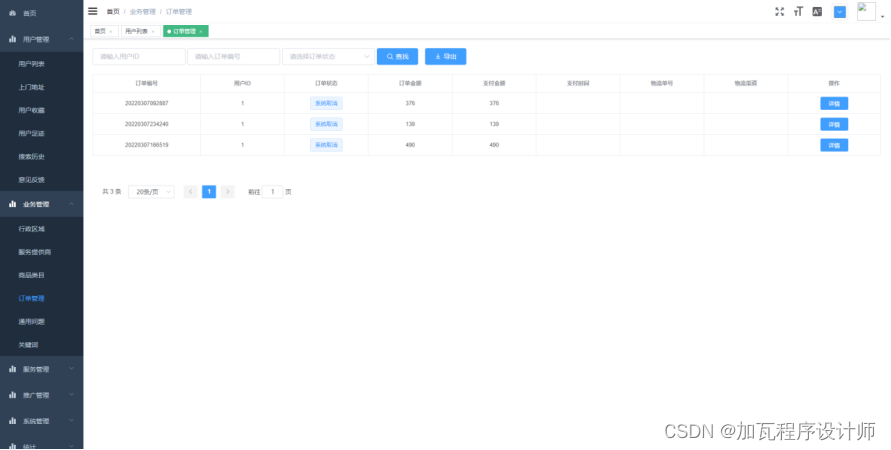Focus the 请输入用户ID input field

coord(139,56)
